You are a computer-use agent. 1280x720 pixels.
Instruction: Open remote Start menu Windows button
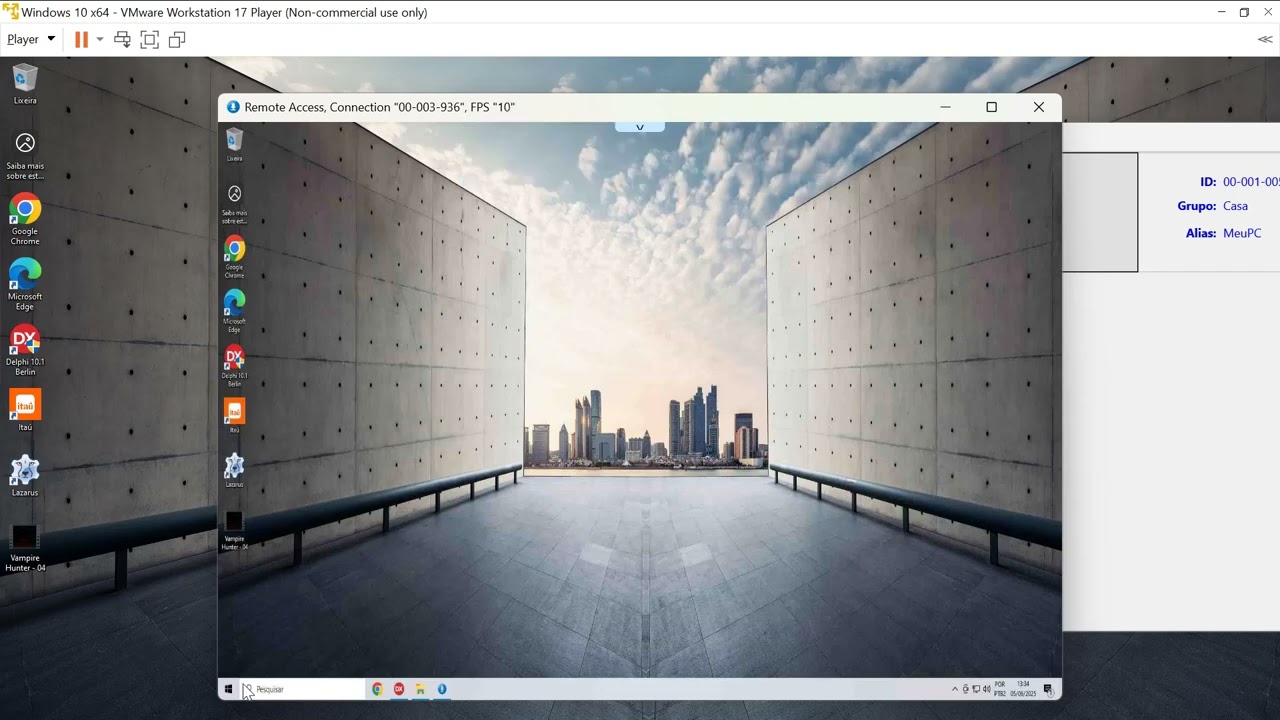[228, 689]
